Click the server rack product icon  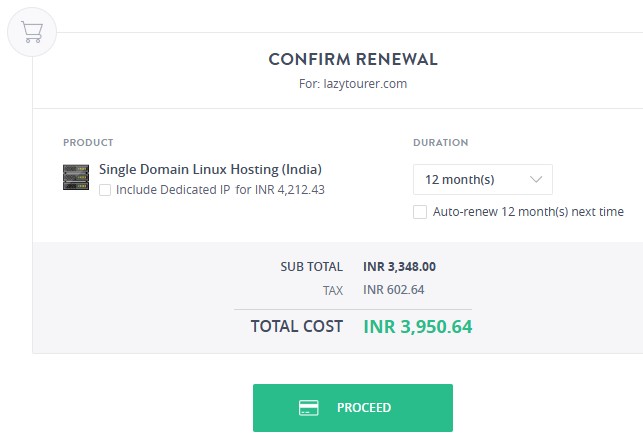point(76,178)
